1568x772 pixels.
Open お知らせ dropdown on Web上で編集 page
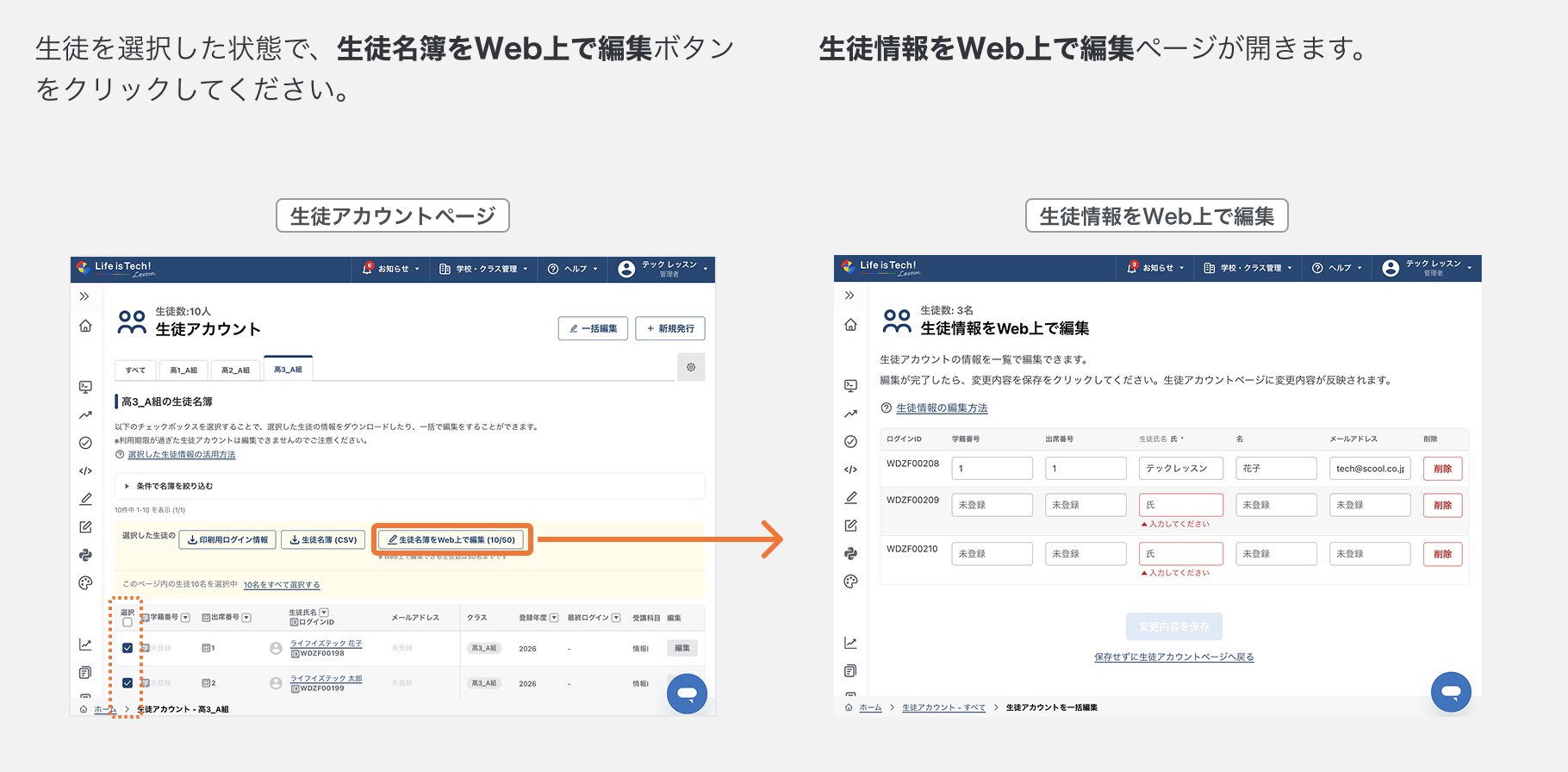[1156, 268]
